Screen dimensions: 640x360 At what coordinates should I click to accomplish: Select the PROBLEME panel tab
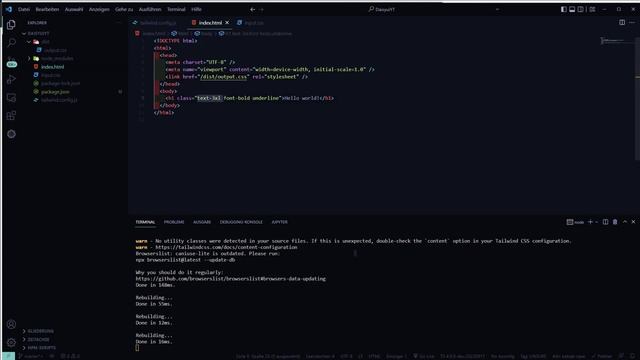pyautogui.click(x=174, y=222)
